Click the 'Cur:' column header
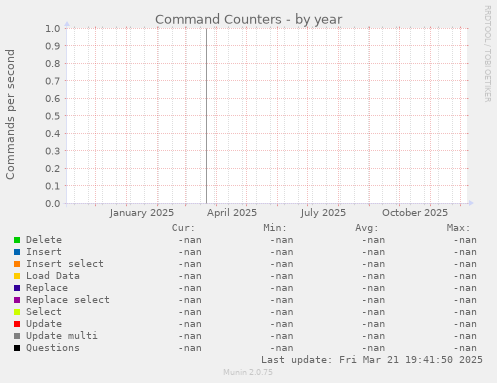 point(183,228)
